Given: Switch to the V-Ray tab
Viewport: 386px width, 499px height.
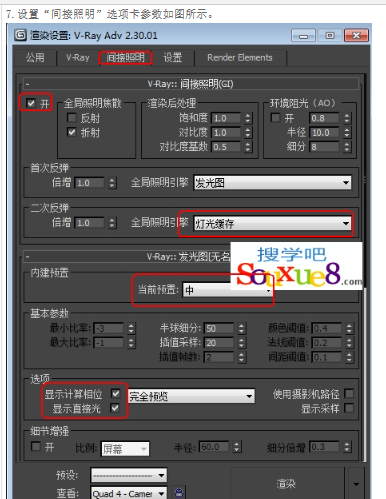Looking at the screenshot, I should 78,58.
